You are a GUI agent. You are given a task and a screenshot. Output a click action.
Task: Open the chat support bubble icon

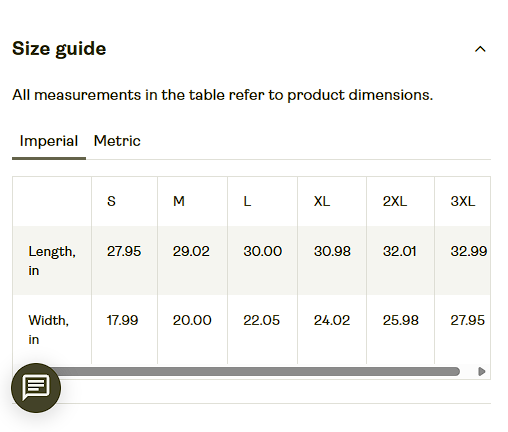(36, 388)
